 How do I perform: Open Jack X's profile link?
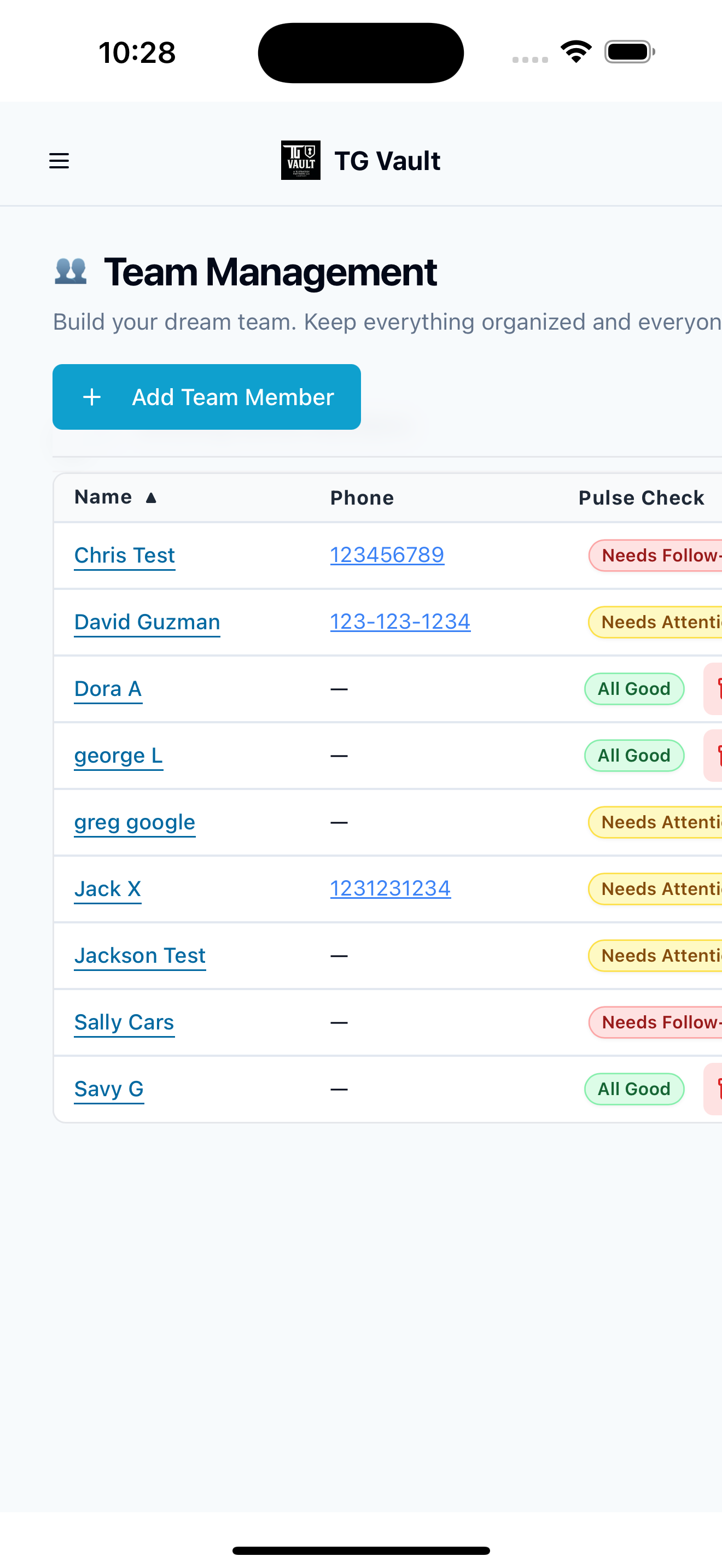click(108, 890)
